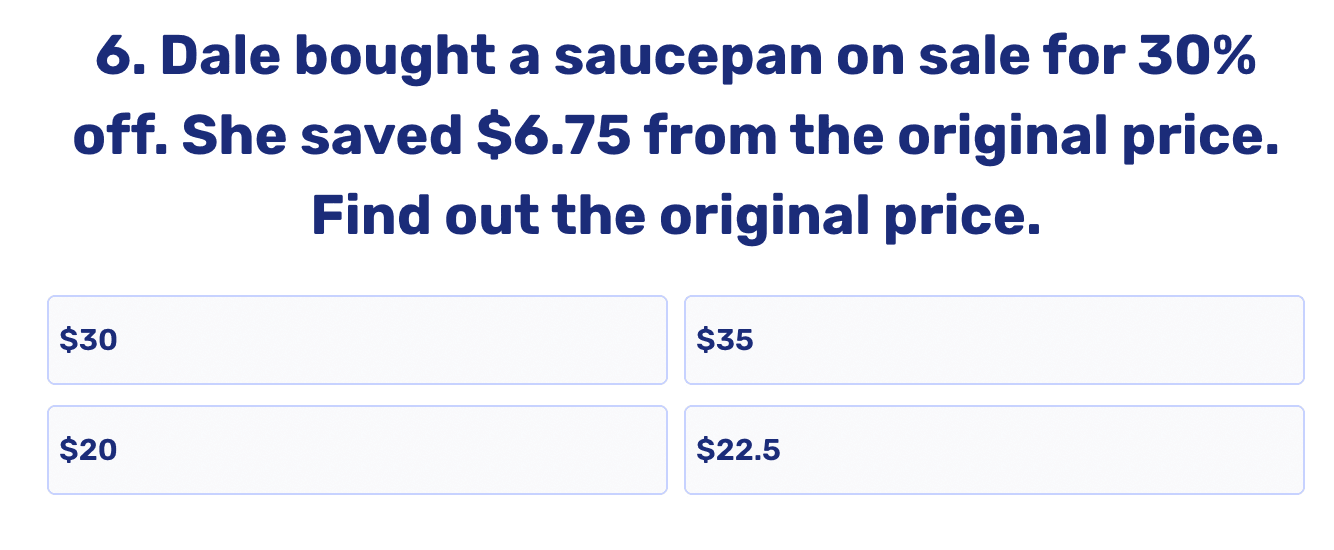Click the word "Find" in the question
The width and height of the screenshot is (1334, 550).
(x=370, y=214)
